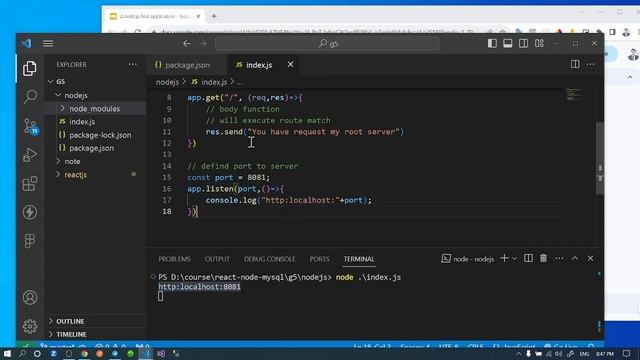
Task: Open the Accounts menu icon
Action: coord(30,298)
